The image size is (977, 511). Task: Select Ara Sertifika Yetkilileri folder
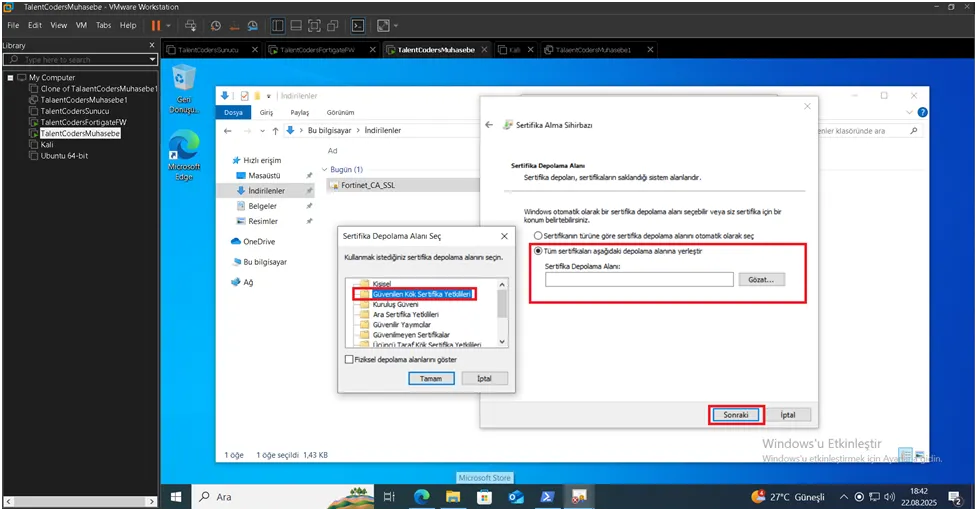406,315
